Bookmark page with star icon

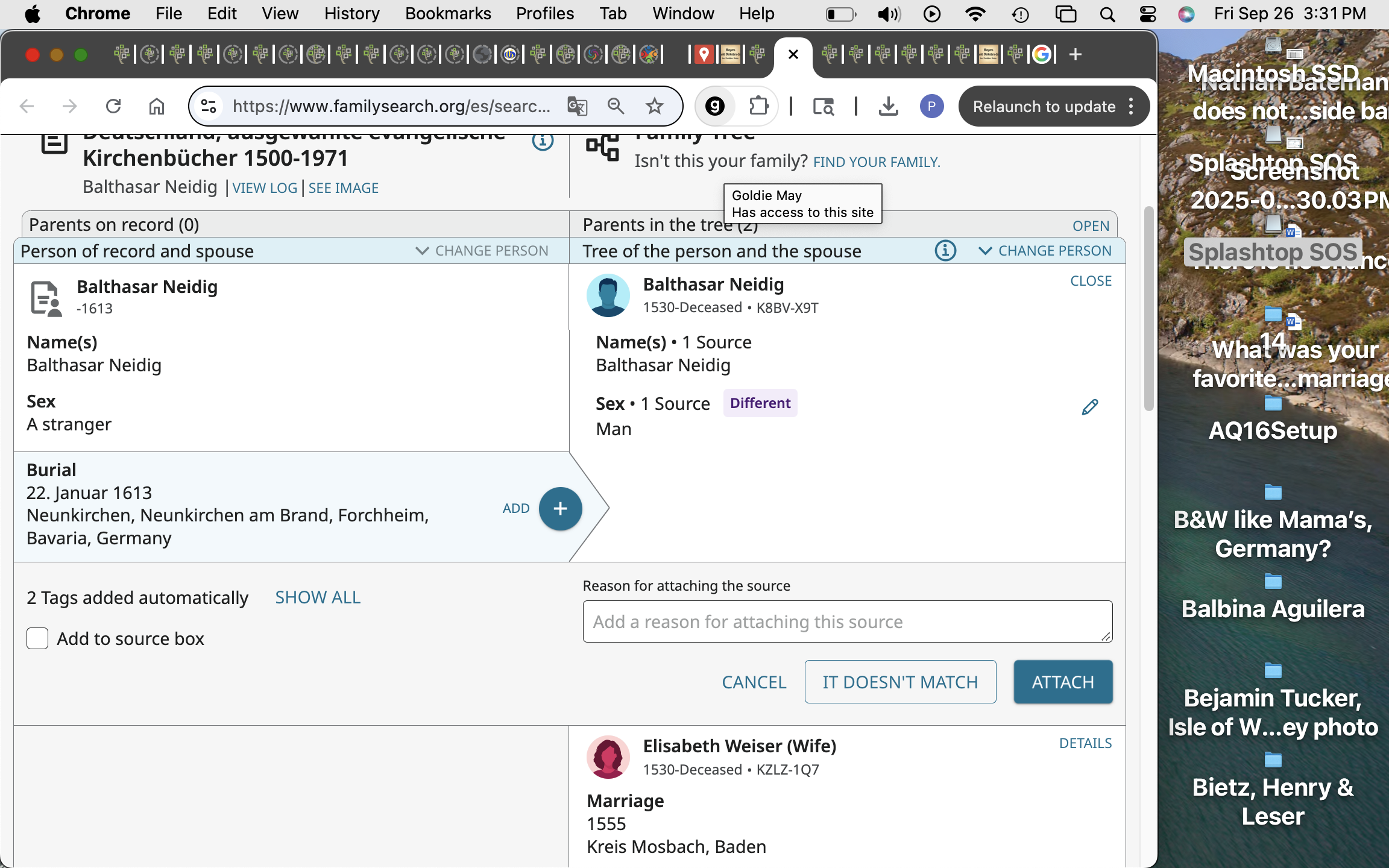point(654,107)
